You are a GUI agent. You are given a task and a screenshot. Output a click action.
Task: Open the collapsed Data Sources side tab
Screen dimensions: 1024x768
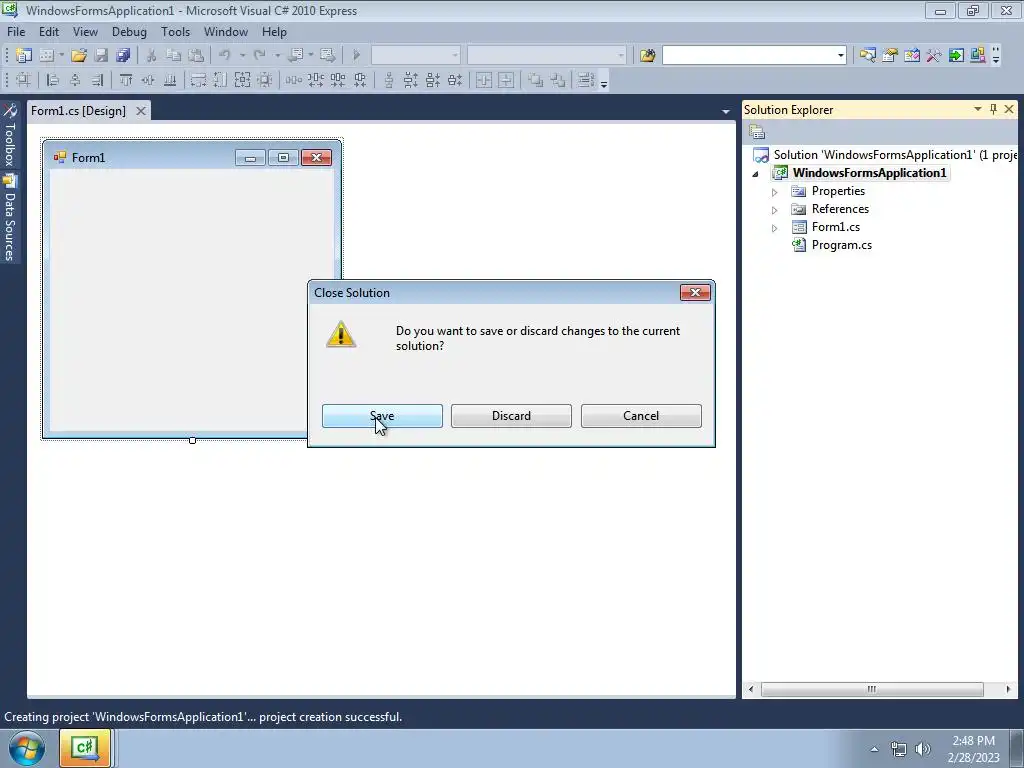10,218
